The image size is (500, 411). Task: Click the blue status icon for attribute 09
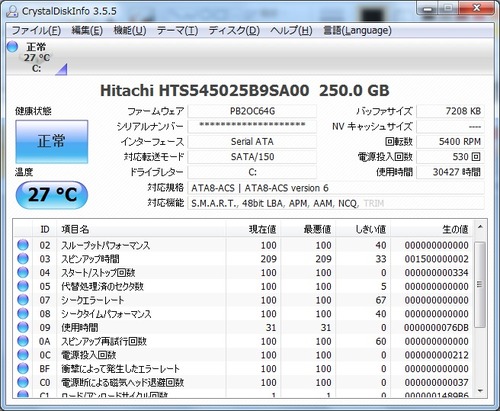point(23,327)
